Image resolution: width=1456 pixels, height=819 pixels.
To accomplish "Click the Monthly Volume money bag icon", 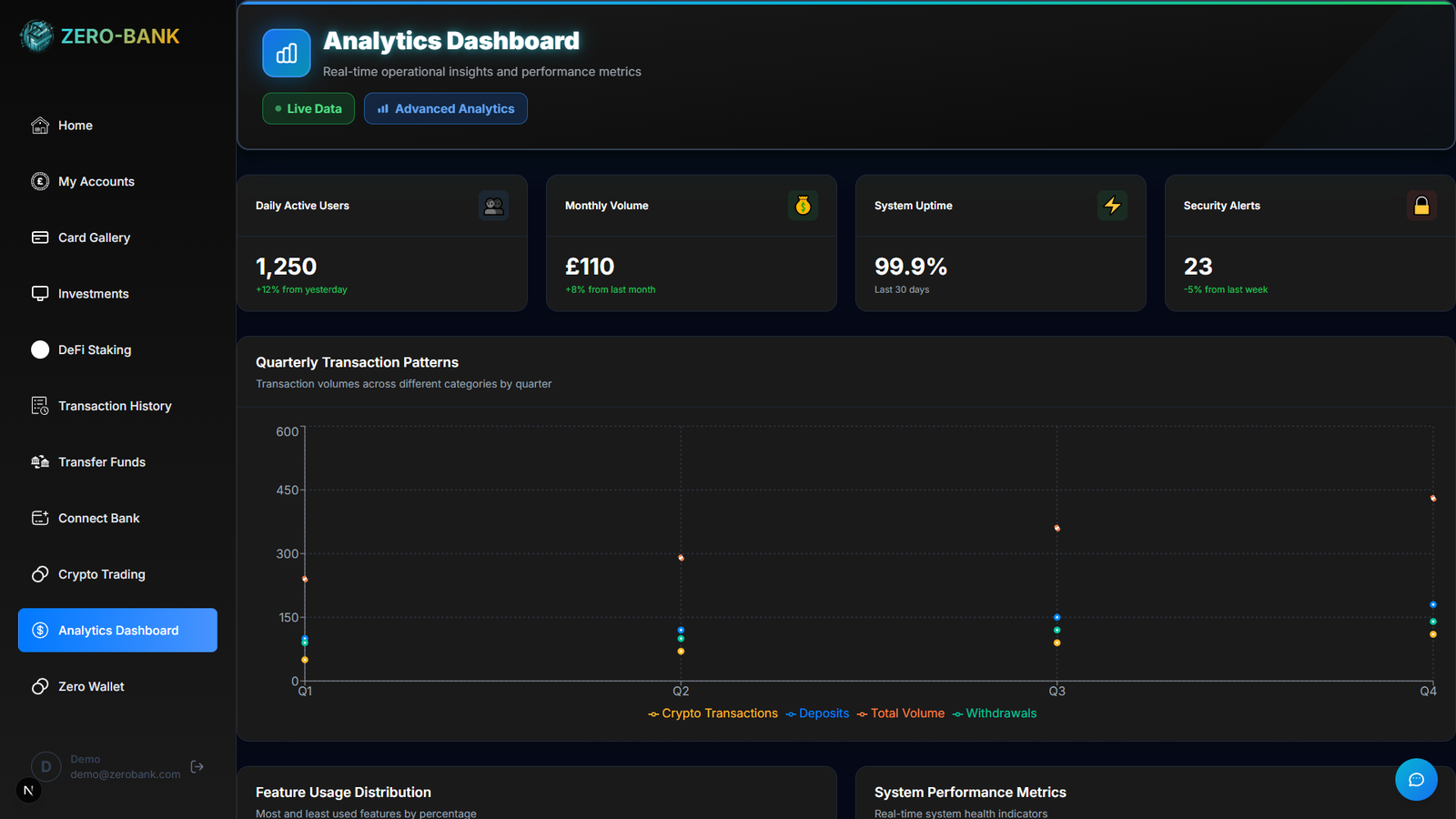I will tap(803, 206).
